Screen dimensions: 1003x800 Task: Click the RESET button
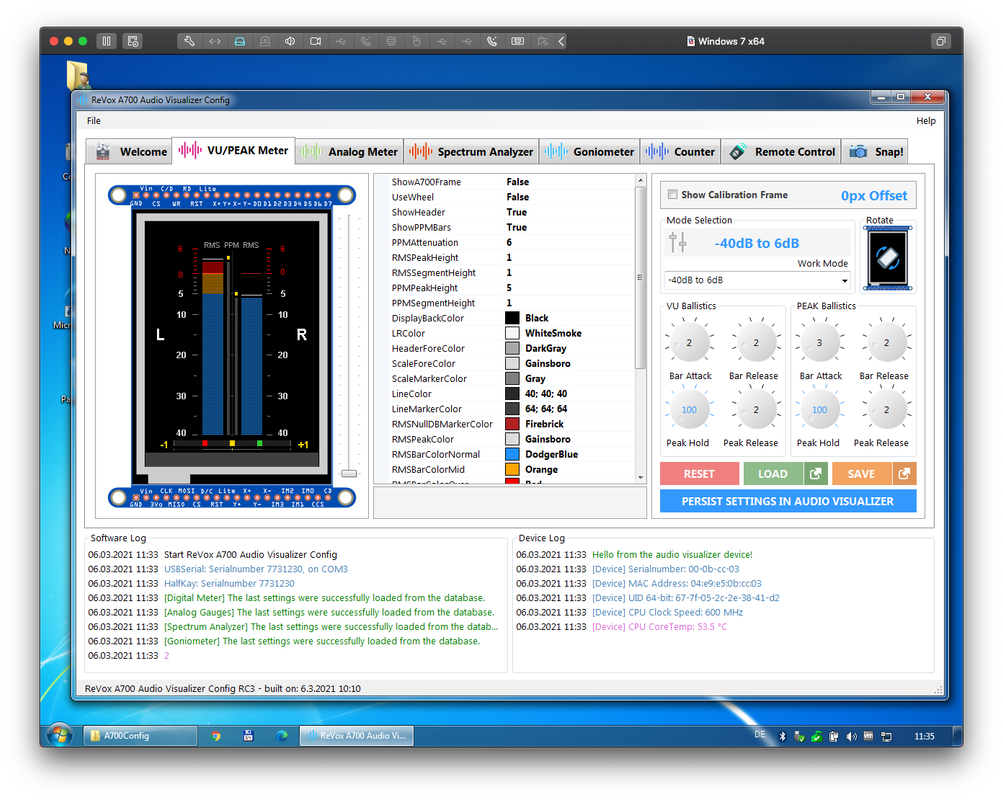(x=699, y=474)
